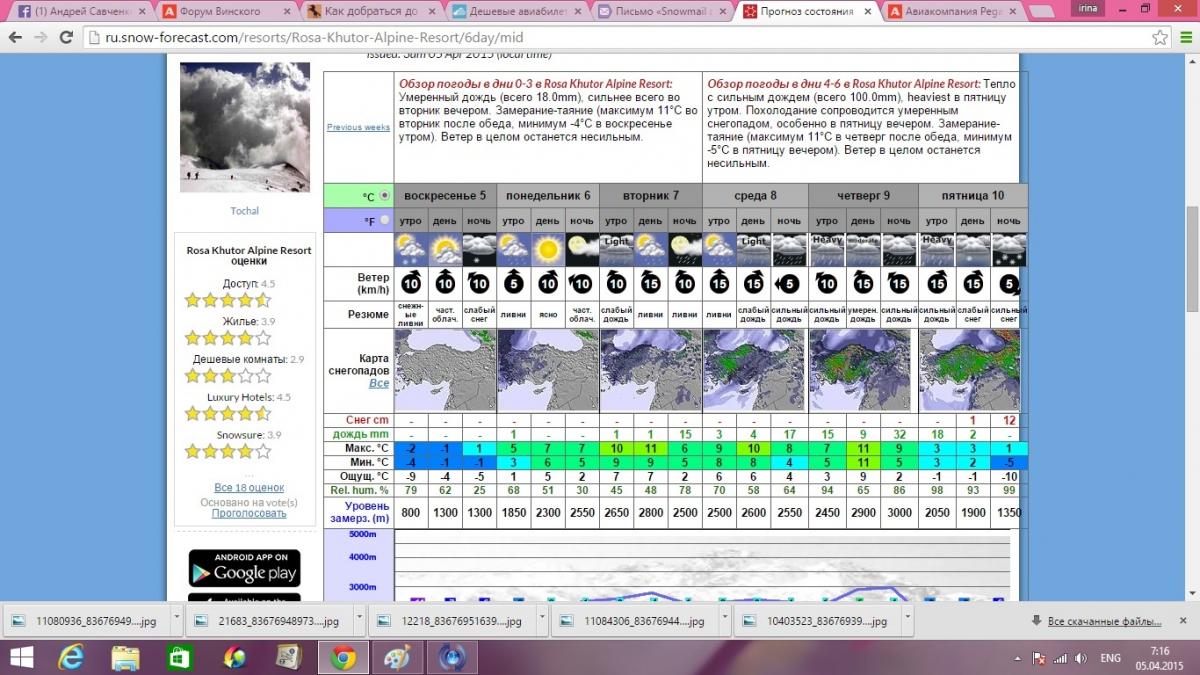Open the Все link under Карта снегопадов
Viewport: 1200px width, 675px height.
pyautogui.click(x=379, y=383)
